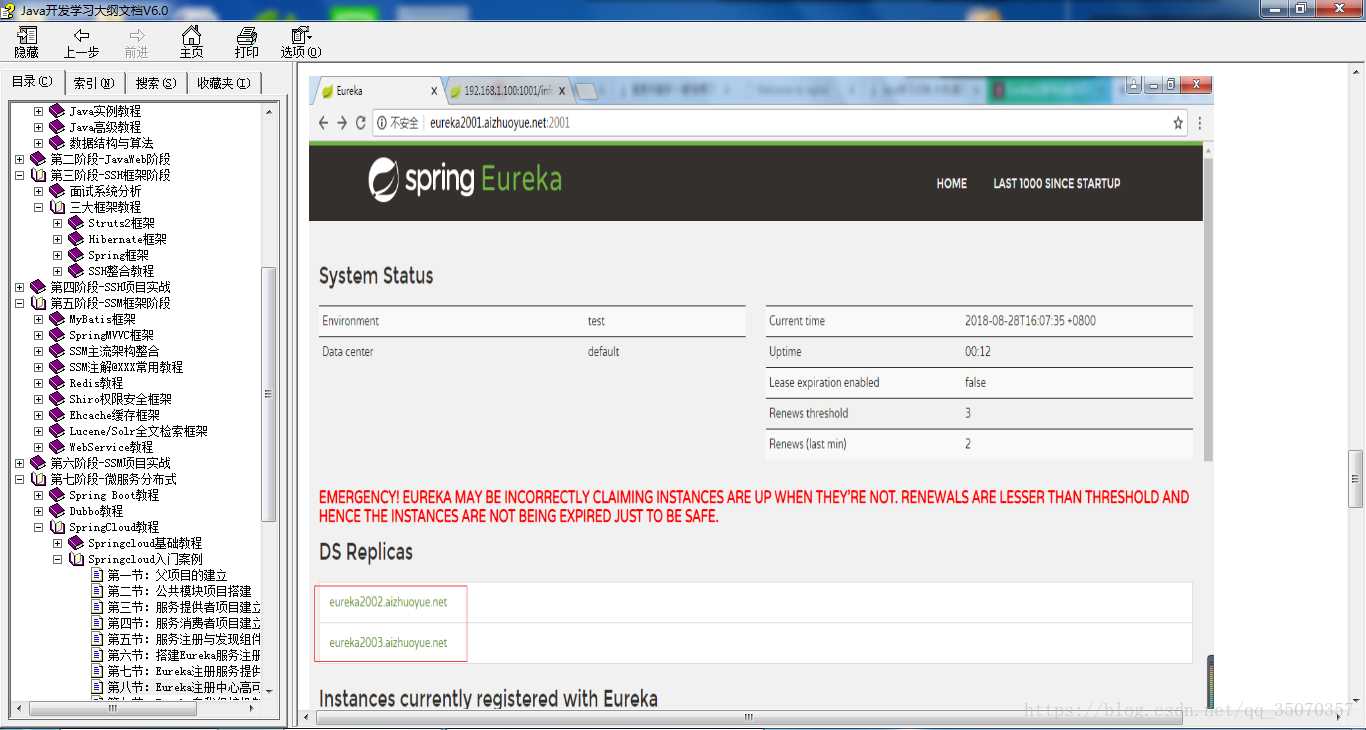Image resolution: width=1366 pixels, height=730 pixels.
Task: Click the browser reload icon
Action: (361, 123)
